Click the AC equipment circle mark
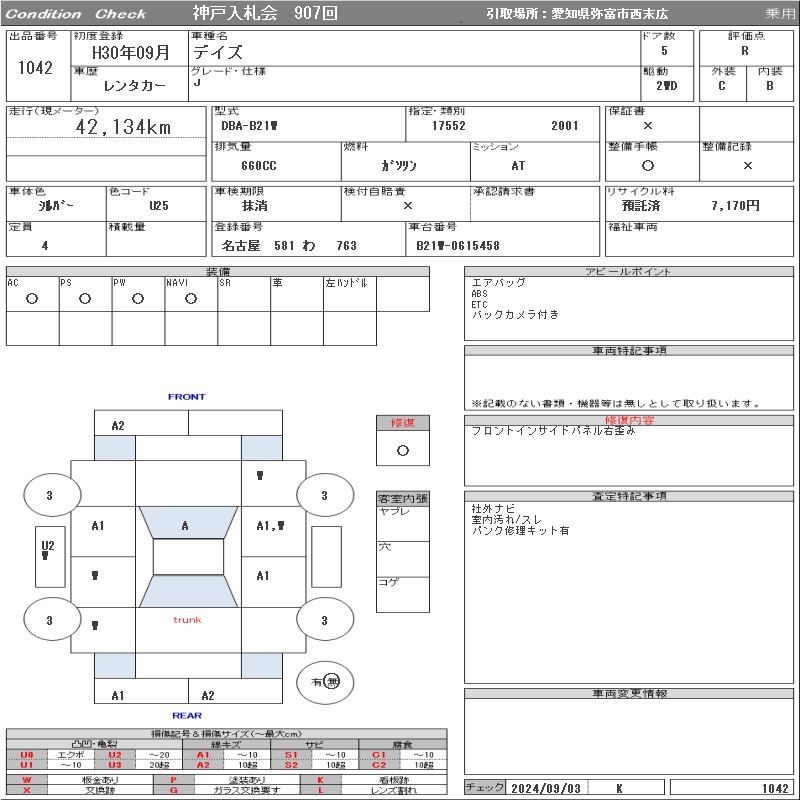This screenshot has width=800, height=800. 32,298
